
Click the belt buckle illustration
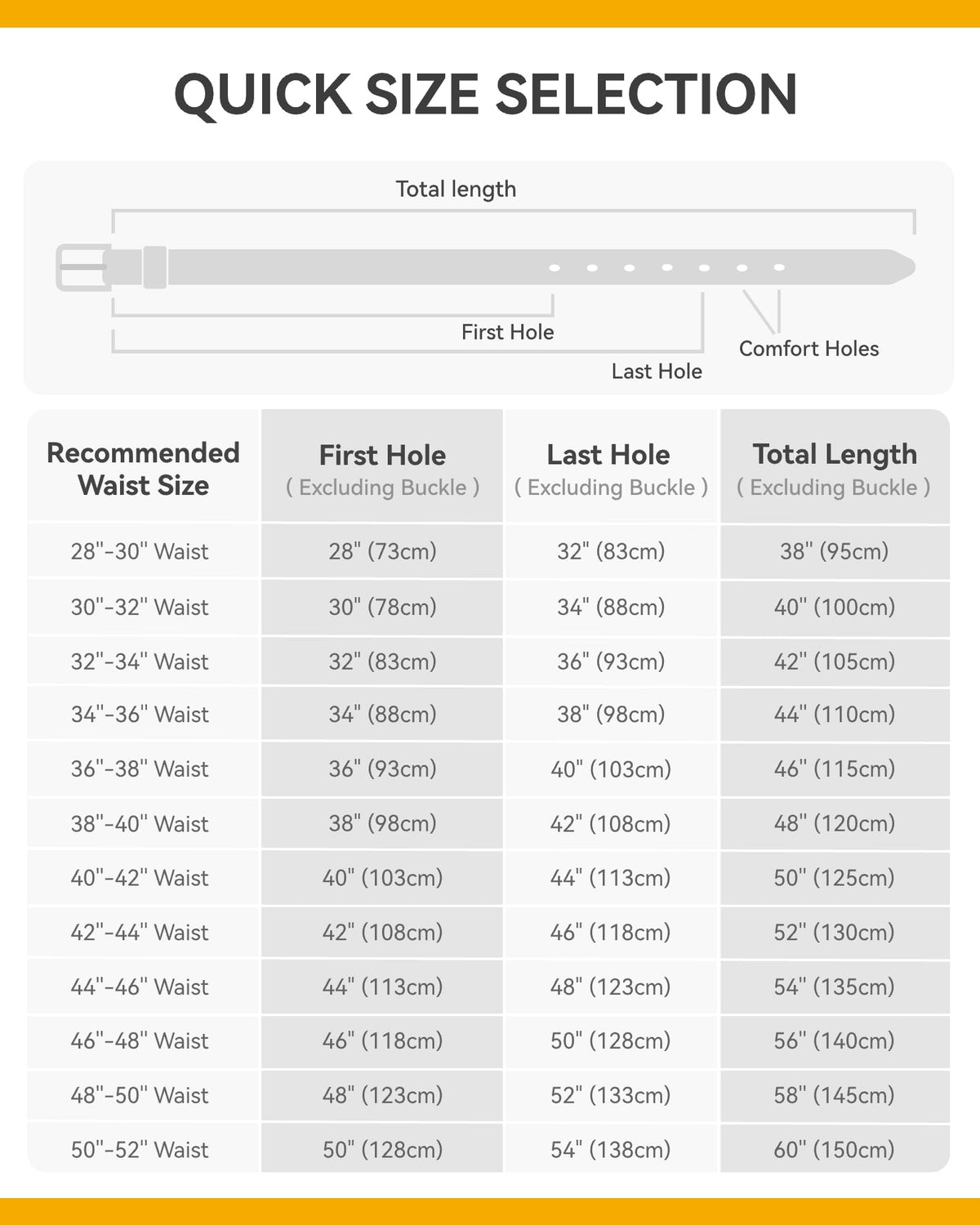click(83, 267)
